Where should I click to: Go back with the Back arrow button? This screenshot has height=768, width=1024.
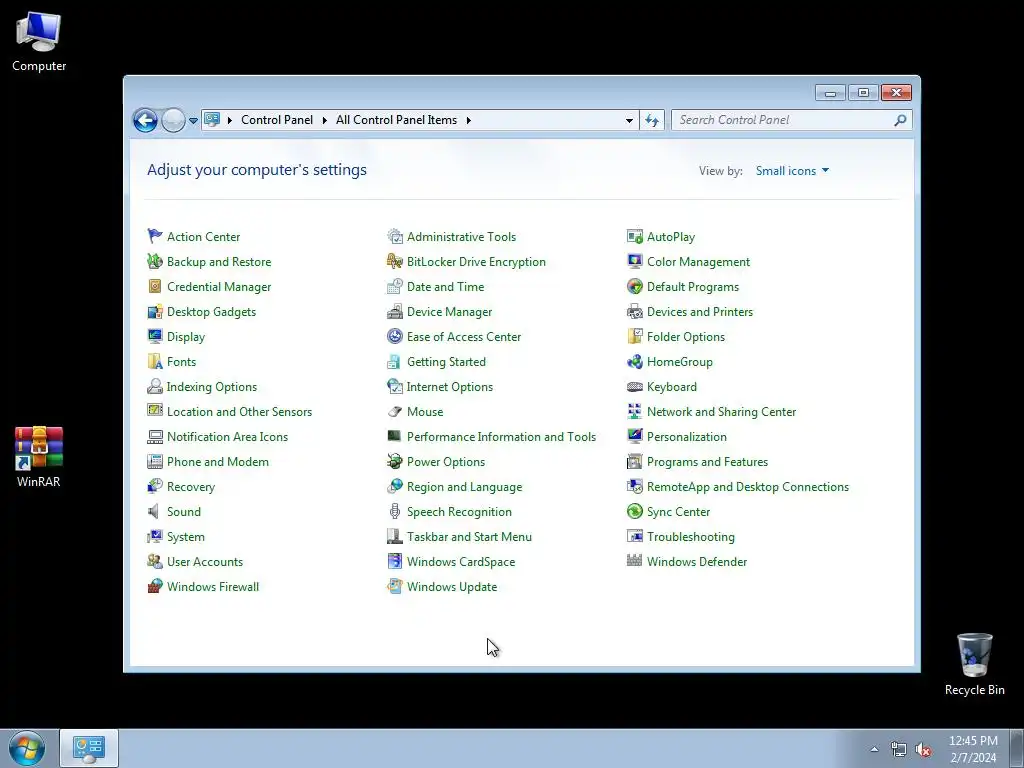[146, 120]
